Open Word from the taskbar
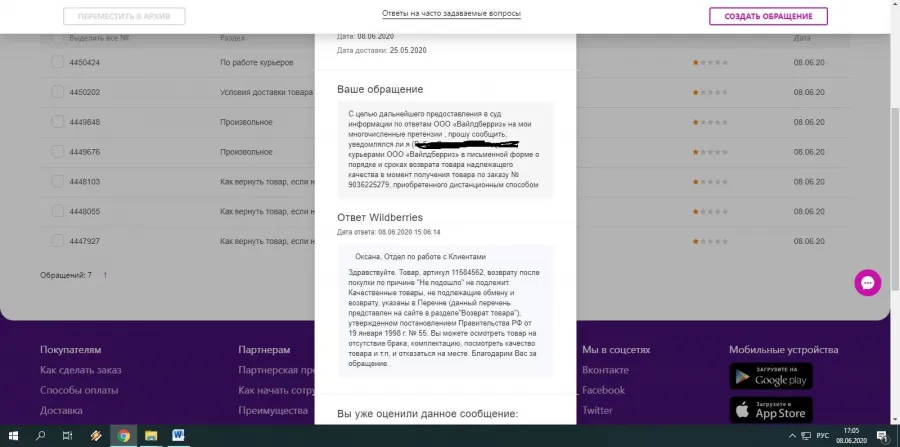 178,436
